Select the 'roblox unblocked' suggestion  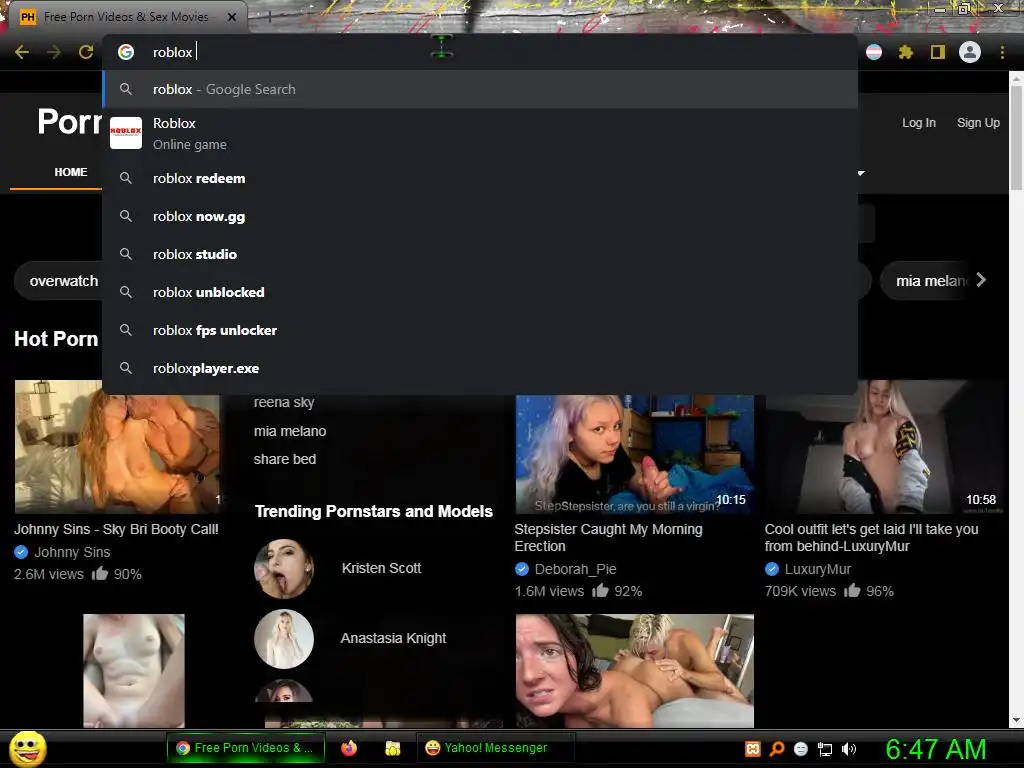click(x=480, y=292)
